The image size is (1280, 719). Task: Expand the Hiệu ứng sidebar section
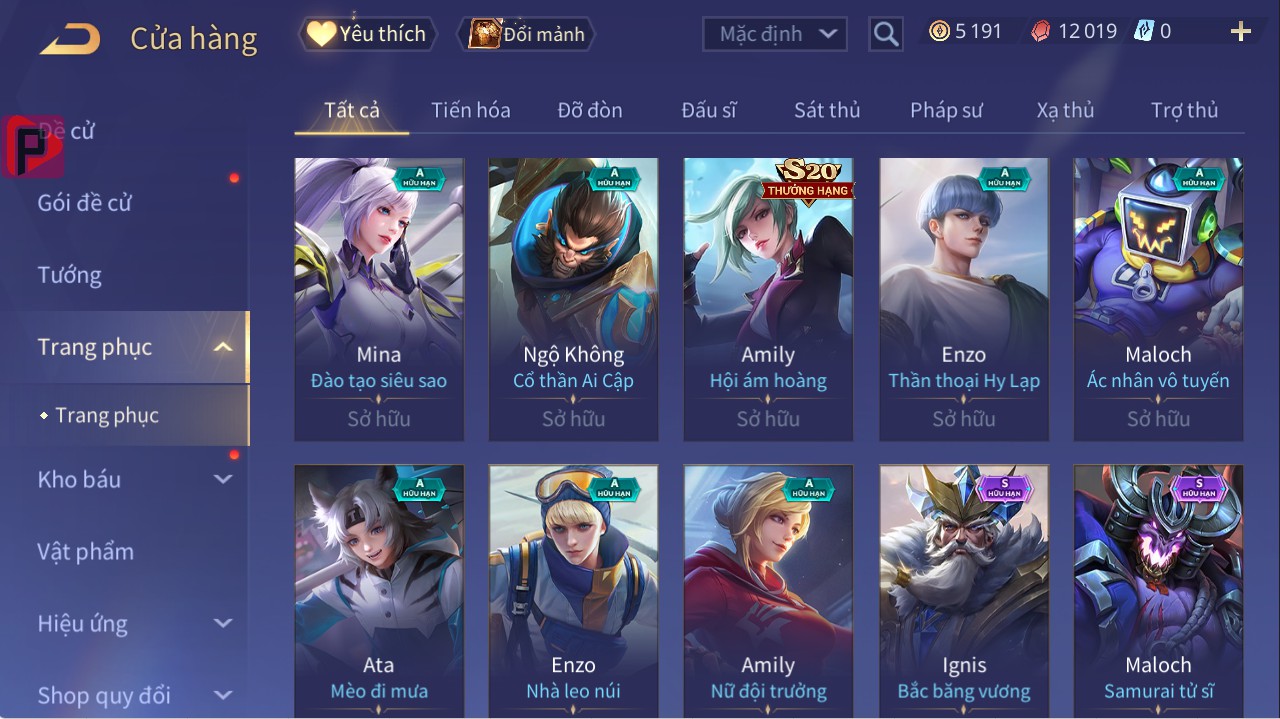point(223,623)
